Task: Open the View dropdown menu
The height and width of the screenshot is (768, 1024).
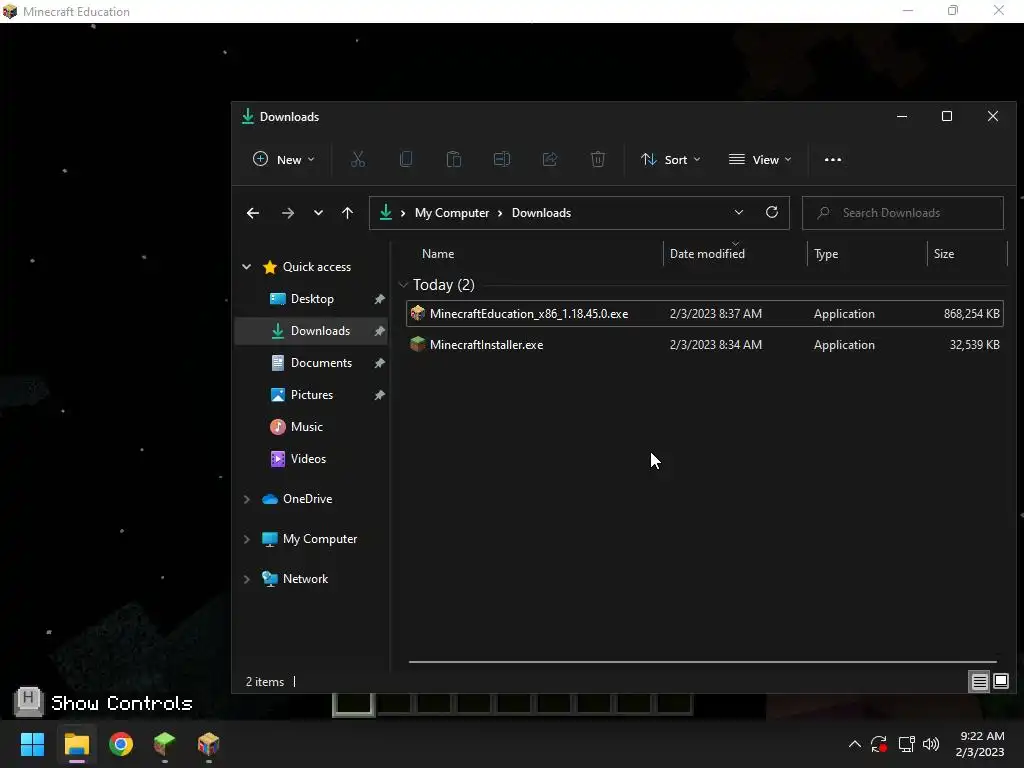Action: [760, 159]
